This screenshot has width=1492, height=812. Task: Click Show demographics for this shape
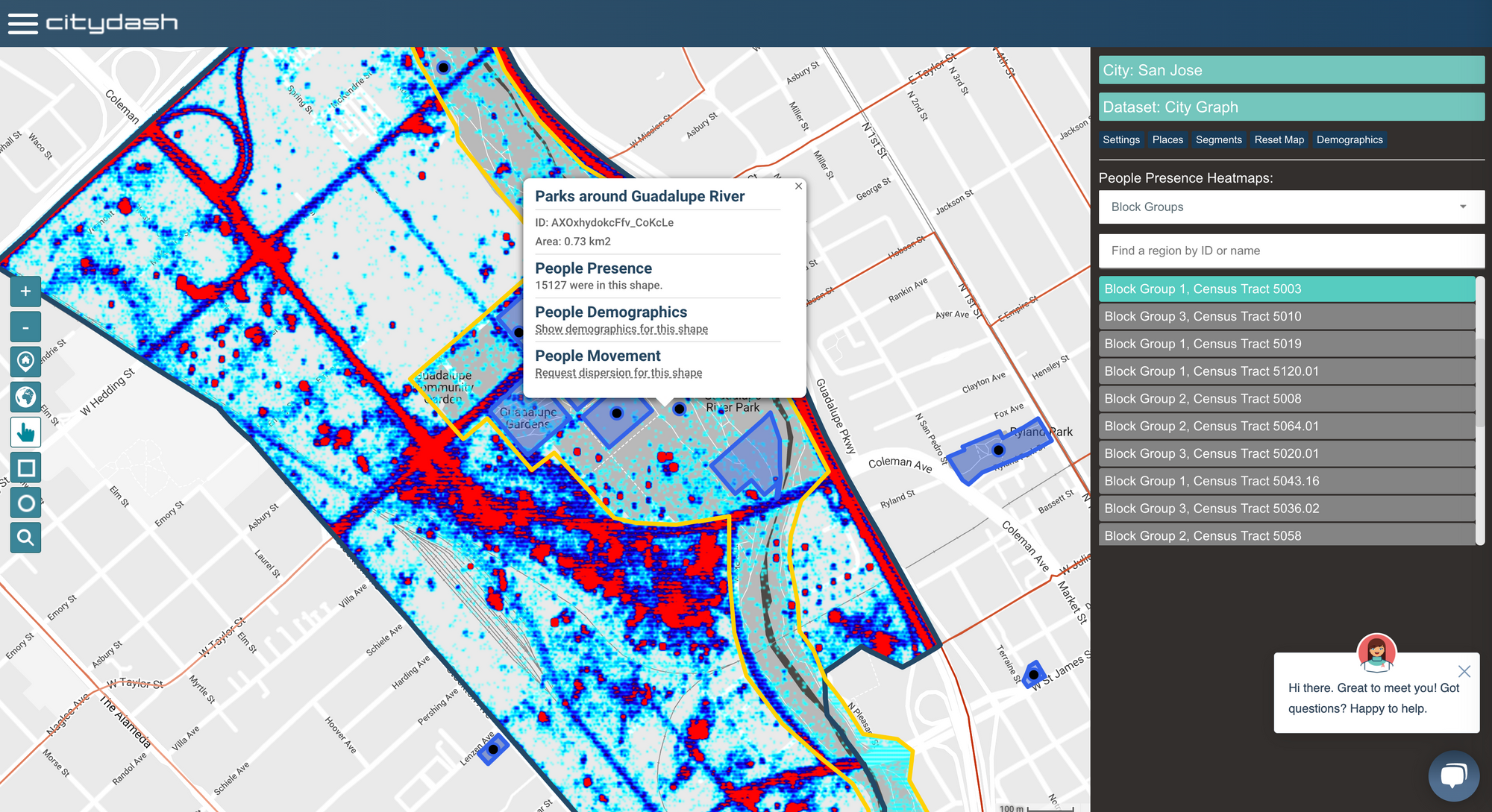pyautogui.click(x=621, y=330)
